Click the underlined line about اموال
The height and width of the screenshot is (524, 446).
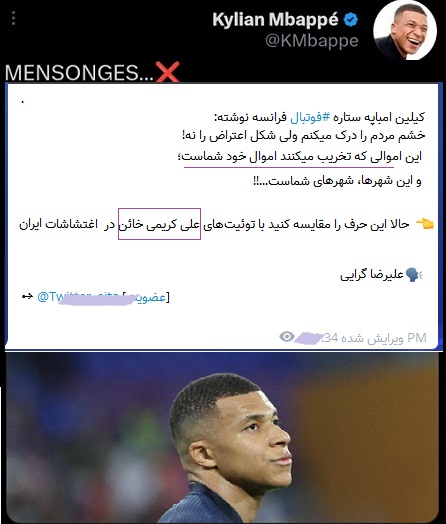click(x=300, y=156)
